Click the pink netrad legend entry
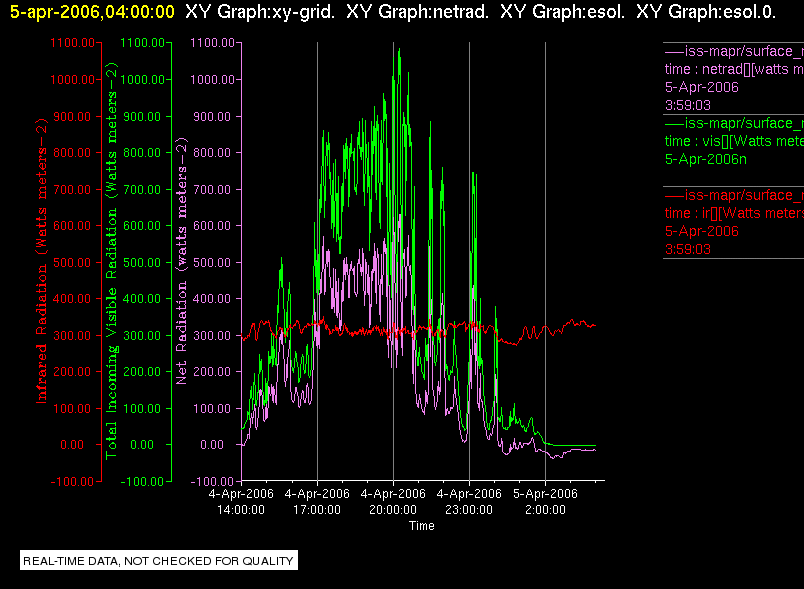Screen dimensions: 804x589 pos(734,78)
